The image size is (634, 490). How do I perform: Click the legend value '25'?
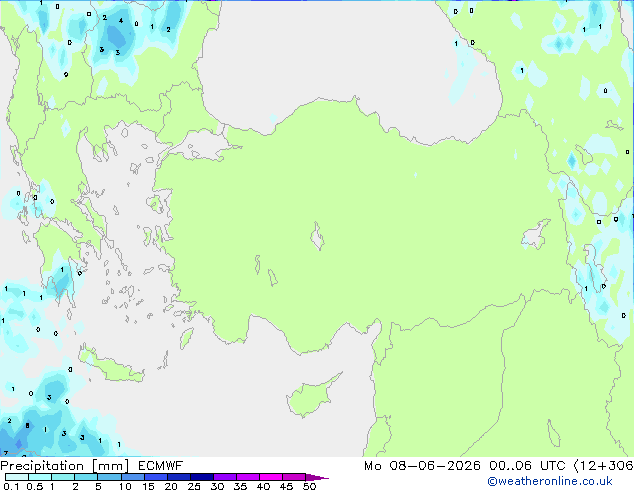coord(194,486)
